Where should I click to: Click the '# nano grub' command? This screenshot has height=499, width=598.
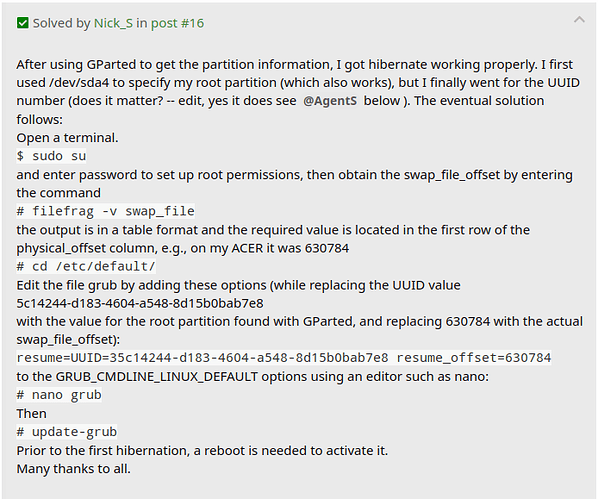point(59,395)
